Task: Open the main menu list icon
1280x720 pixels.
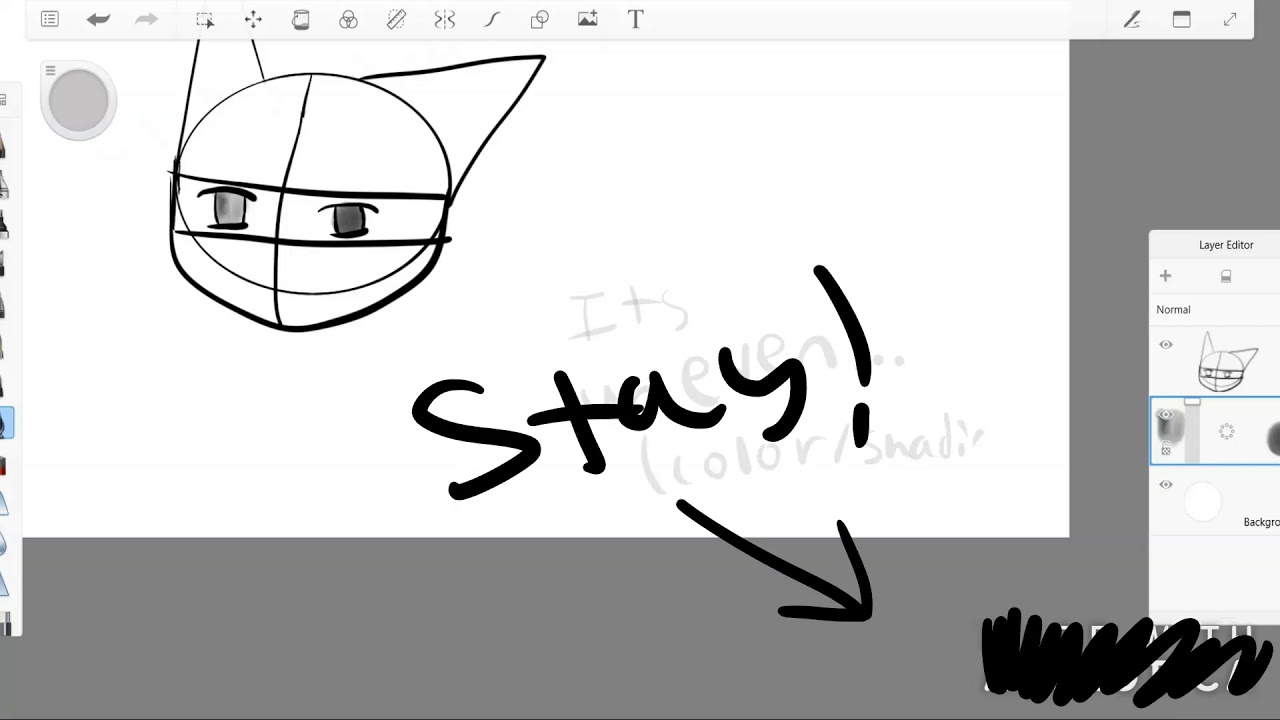Action: pyautogui.click(x=50, y=19)
